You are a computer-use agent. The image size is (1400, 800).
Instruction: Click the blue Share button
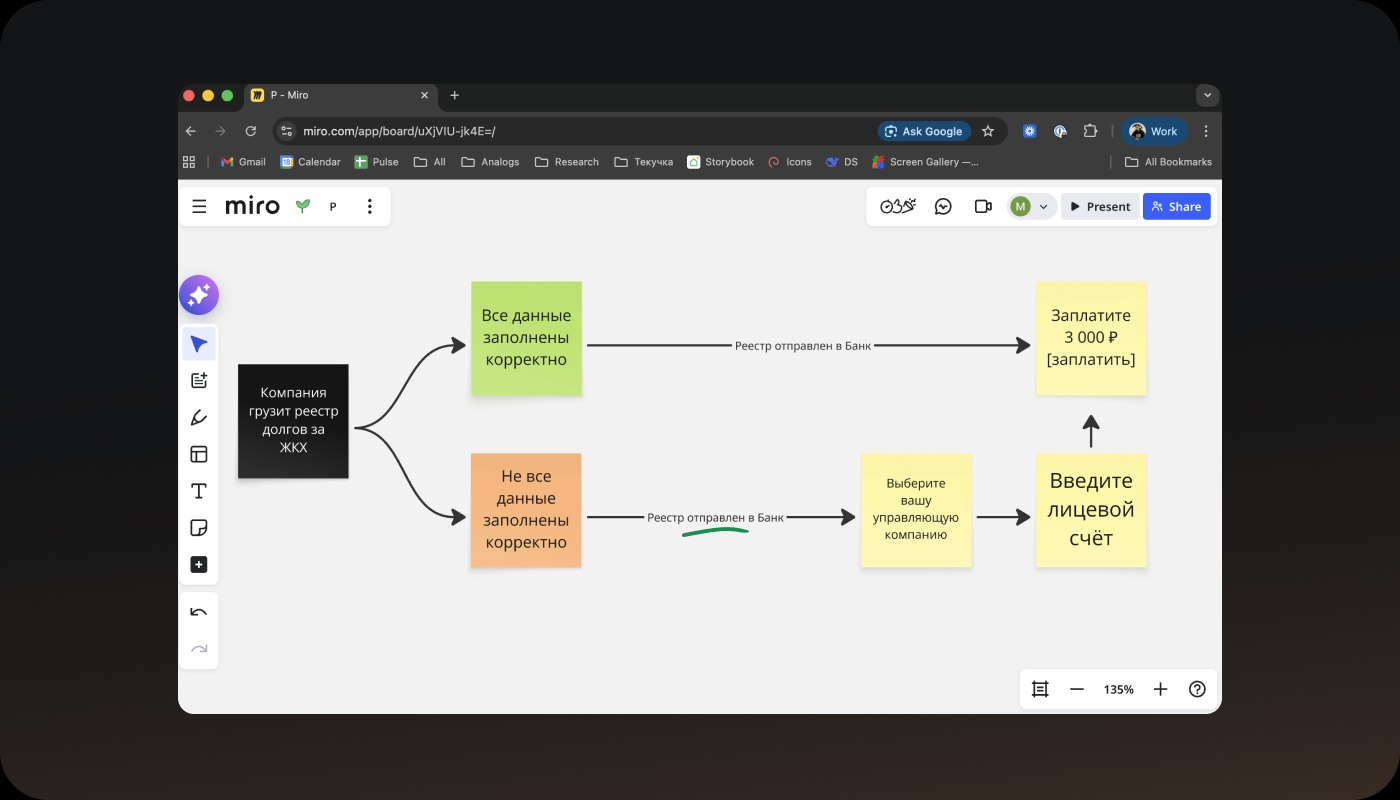coord(1176,207)
